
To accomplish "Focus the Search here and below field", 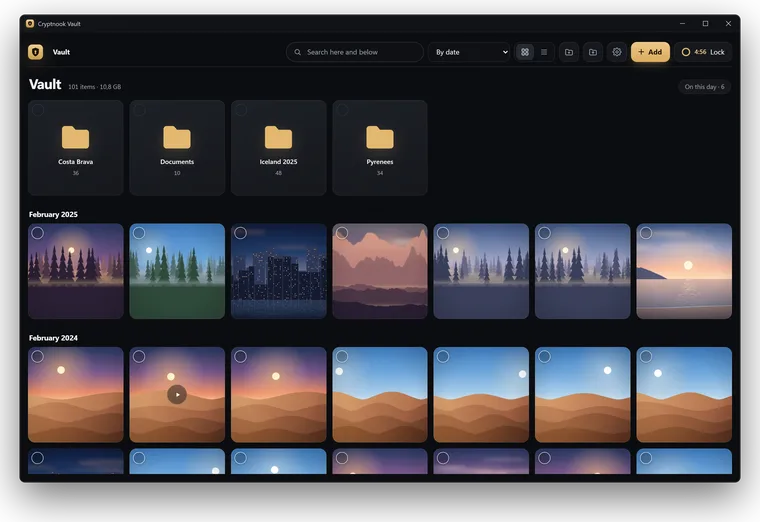I will (355, 52).
